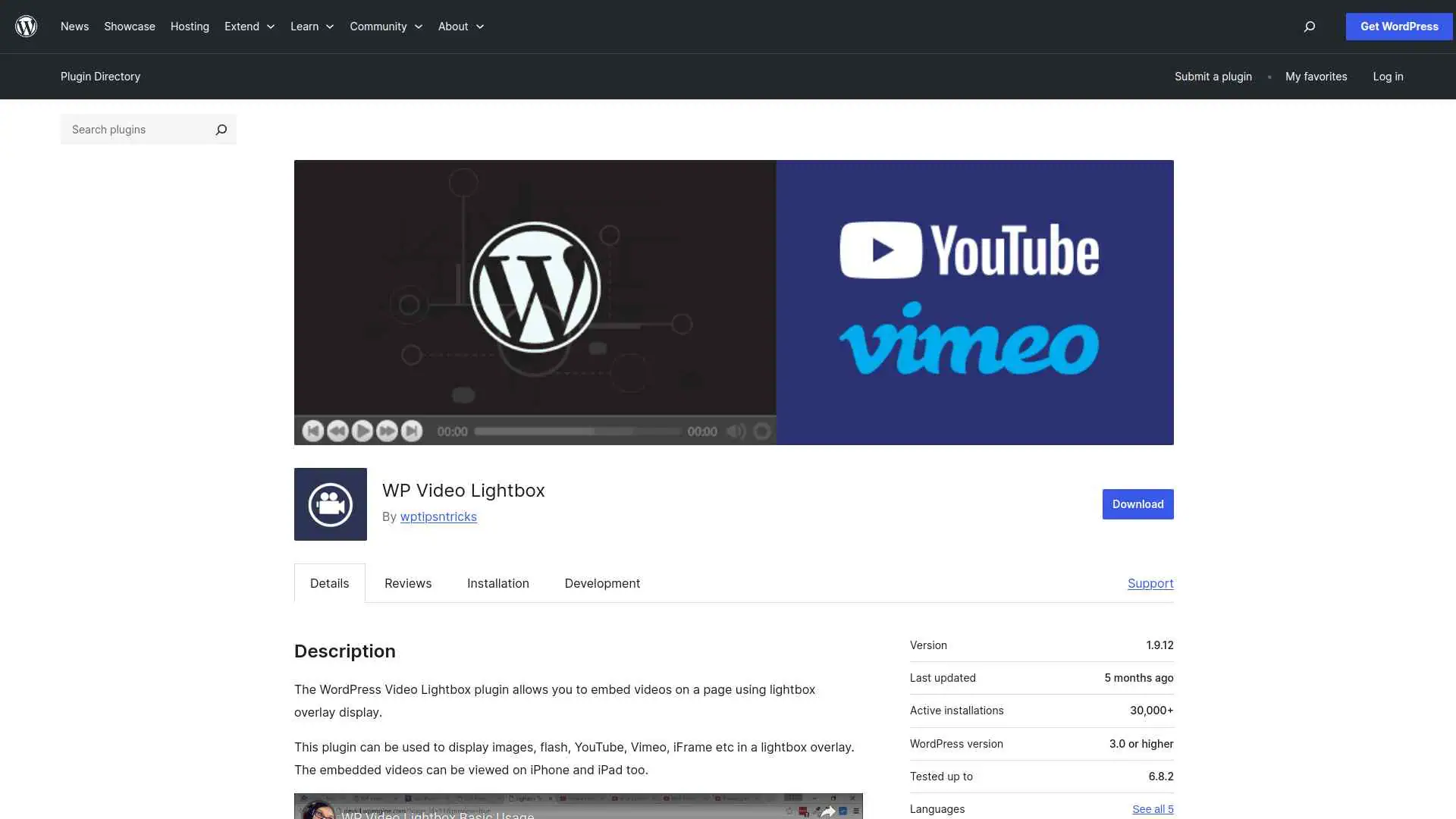Image resolution: width=1456 pixels, height=819 pixels.
Task: Open the site search via the magnifier icon
Action: coord(1309,27)
